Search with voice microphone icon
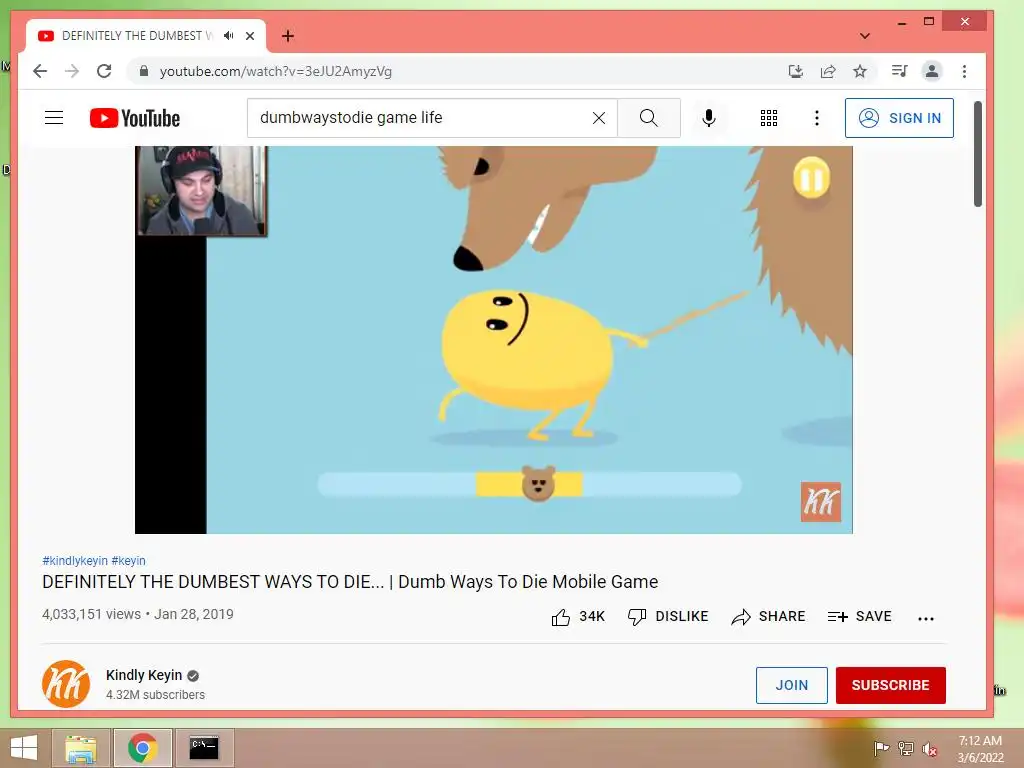The width and height of the screenshot is (1024, 768). pos(709,118)
